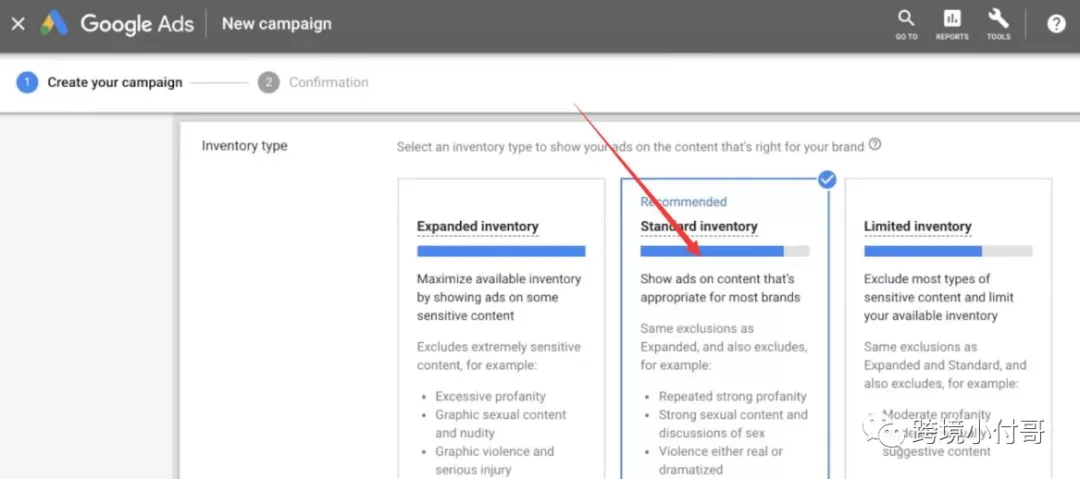Image resolution: width=1080 pixels, height=479 pixels.
Task: Click the Expanded inventory coverage bar
Action: [501, 251]
